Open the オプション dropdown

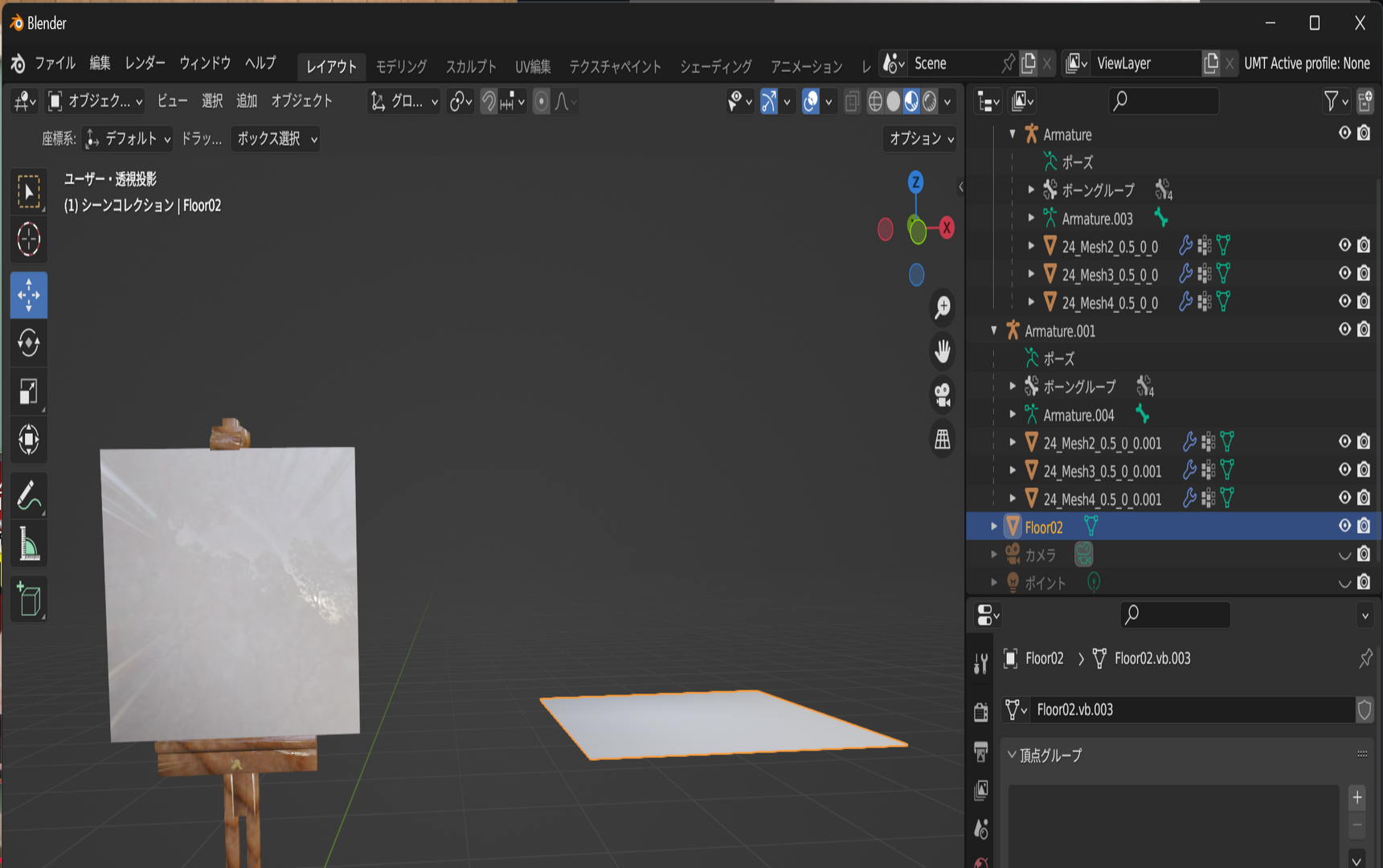point(920,139)
